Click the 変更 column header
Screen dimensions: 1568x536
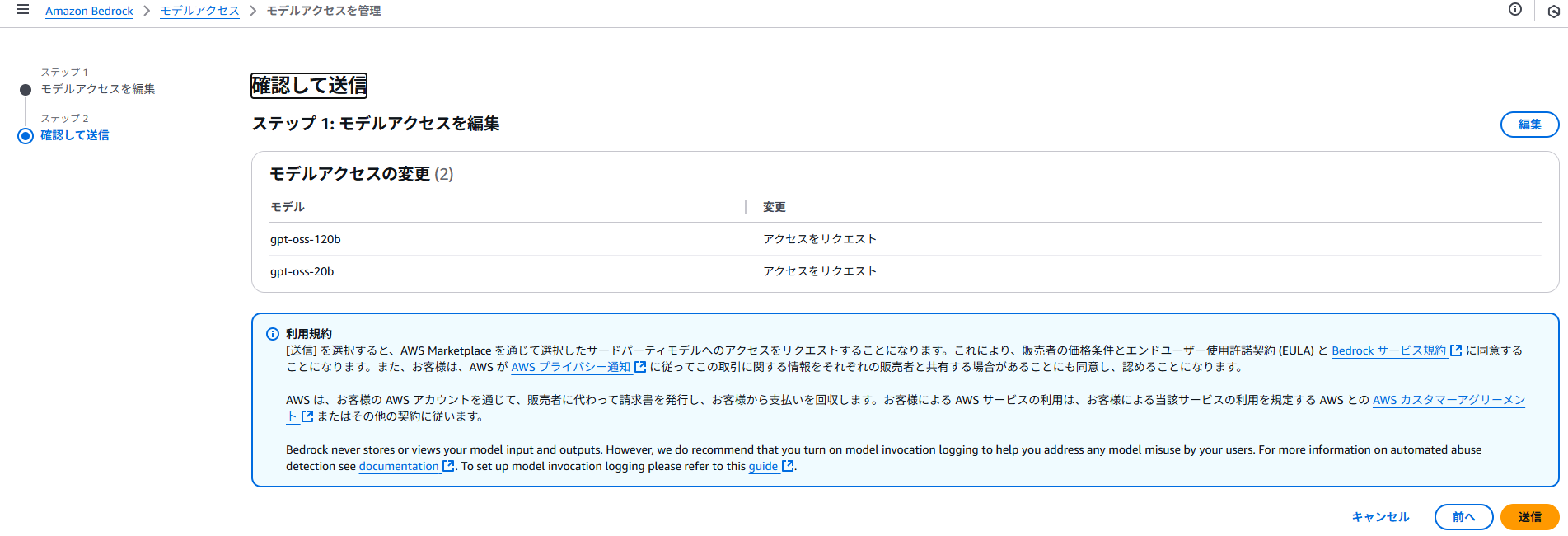[x=775, y=207]
